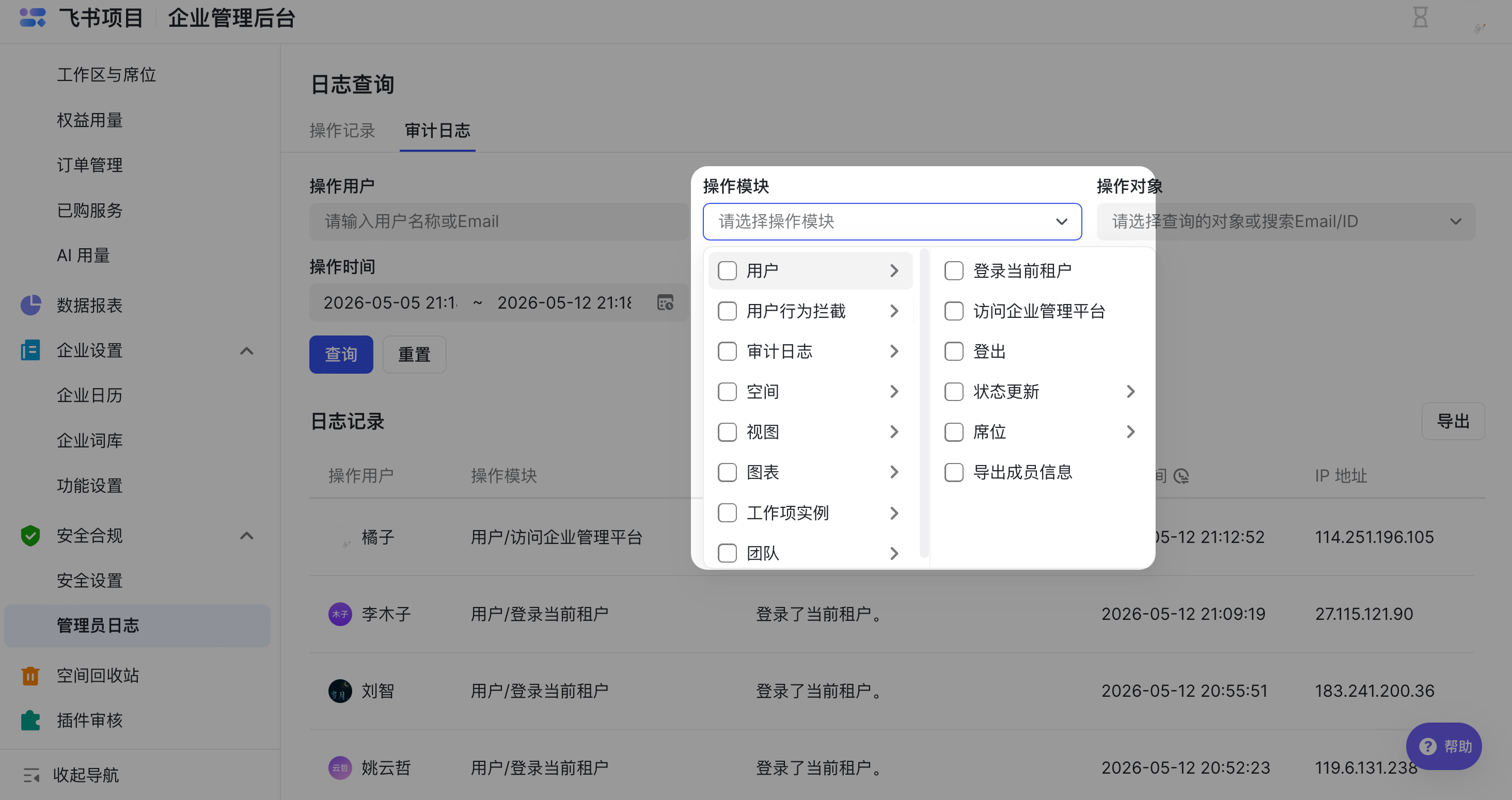The width and height of the screenshot is (1512, 800).
Task: Check the 访问企业管理平台 checkbox
Action: point(954,311)
